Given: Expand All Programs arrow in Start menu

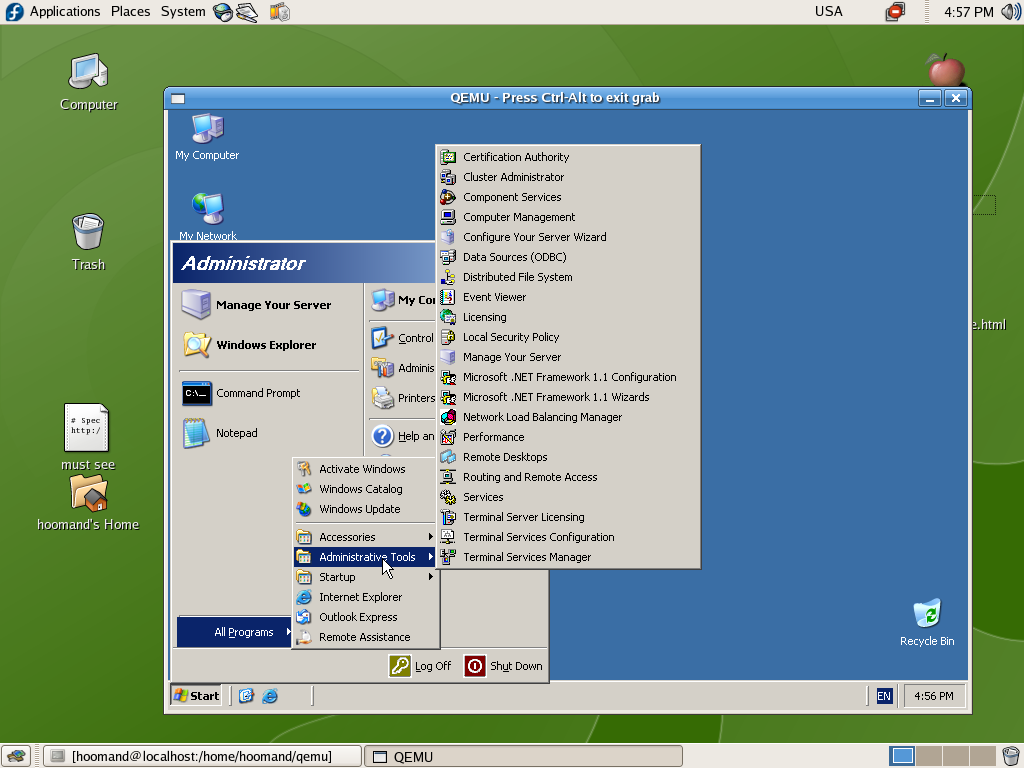Looking at the screenshot, I should [x=288, y=632].
